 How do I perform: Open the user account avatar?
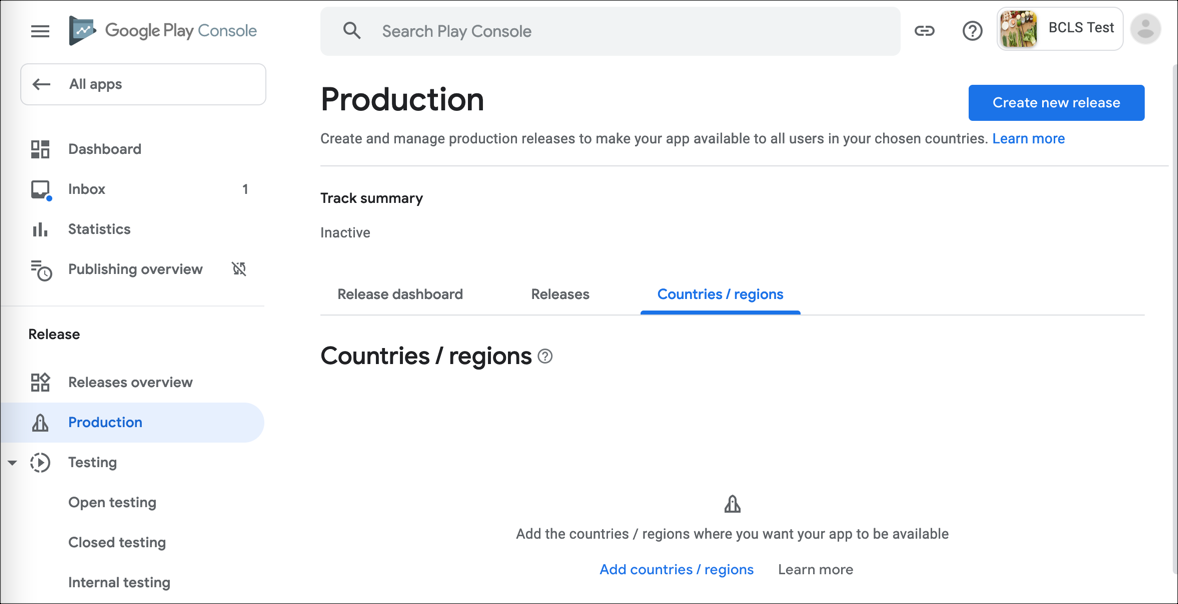1146,29
